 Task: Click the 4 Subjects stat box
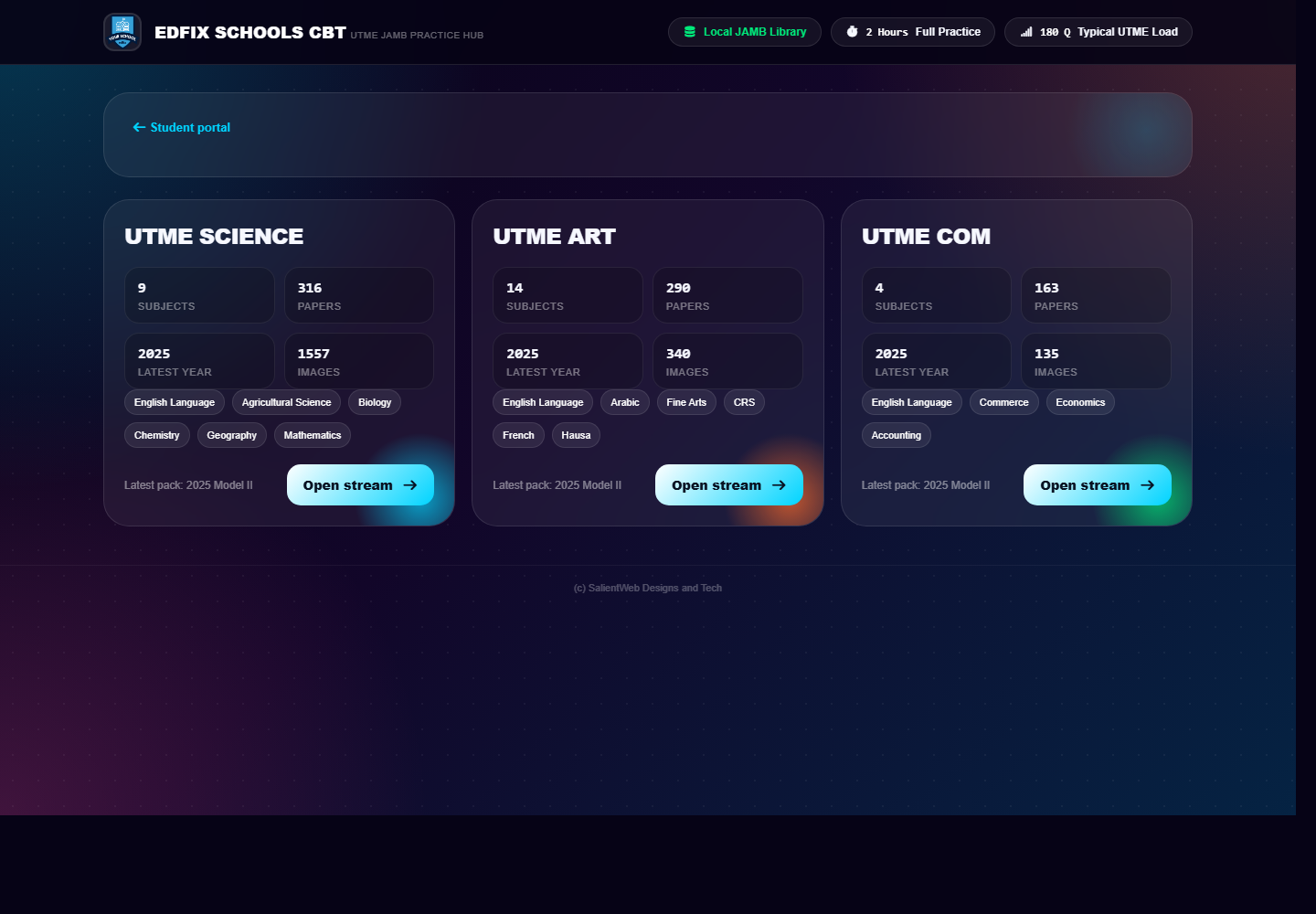pyautogui.click(x=937, y=295)
